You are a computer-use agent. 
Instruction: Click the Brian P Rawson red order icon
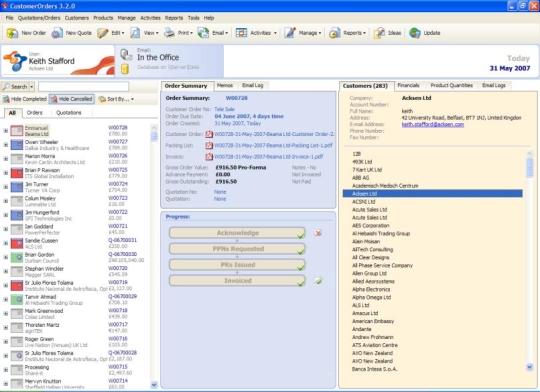(x=17, y=173)
